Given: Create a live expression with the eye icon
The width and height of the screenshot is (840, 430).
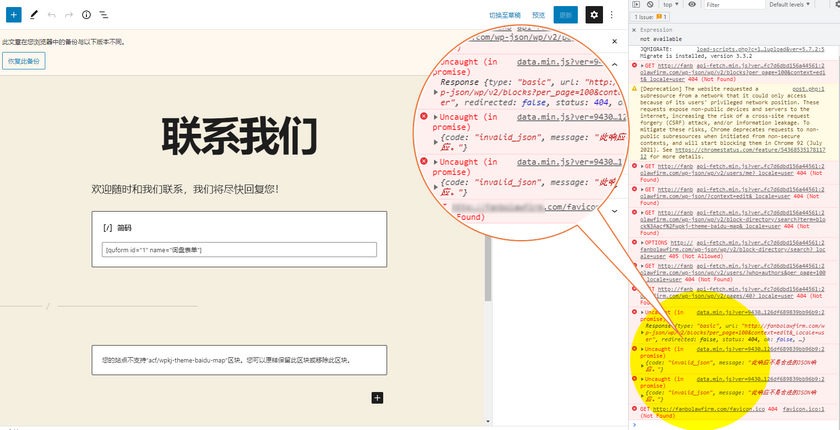Looking at the screenshot, I should [692, 4].
